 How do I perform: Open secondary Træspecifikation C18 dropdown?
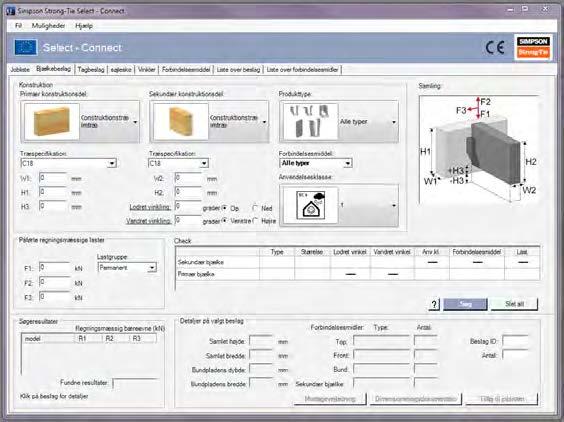(x=178, y=163)
